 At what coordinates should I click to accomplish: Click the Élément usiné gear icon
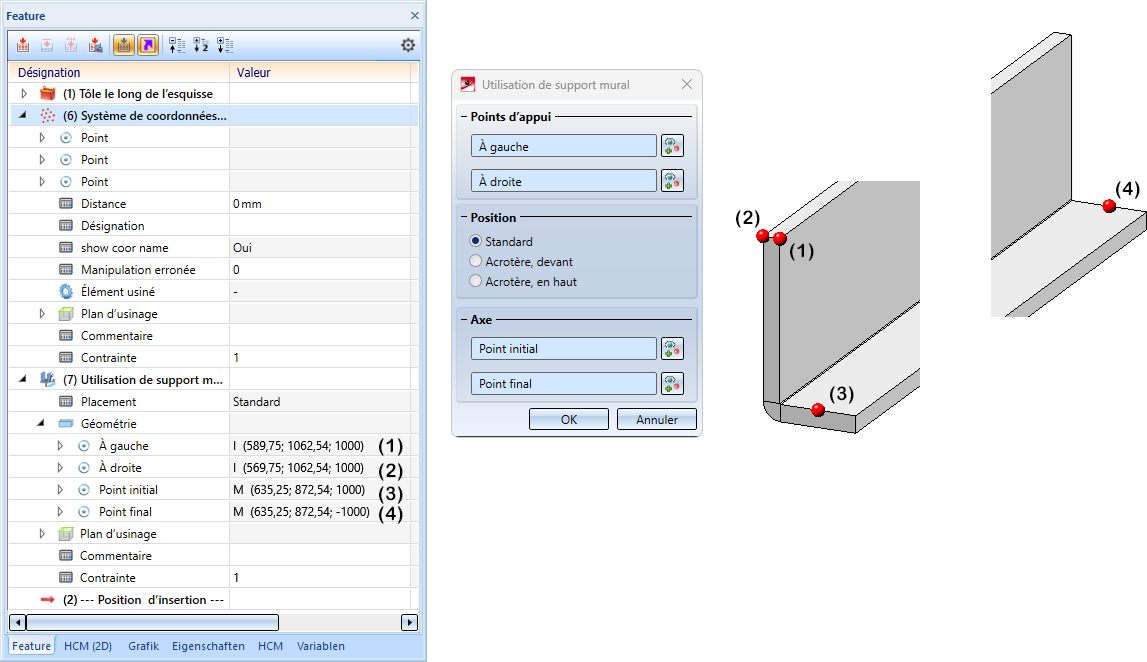coord(66,291)
